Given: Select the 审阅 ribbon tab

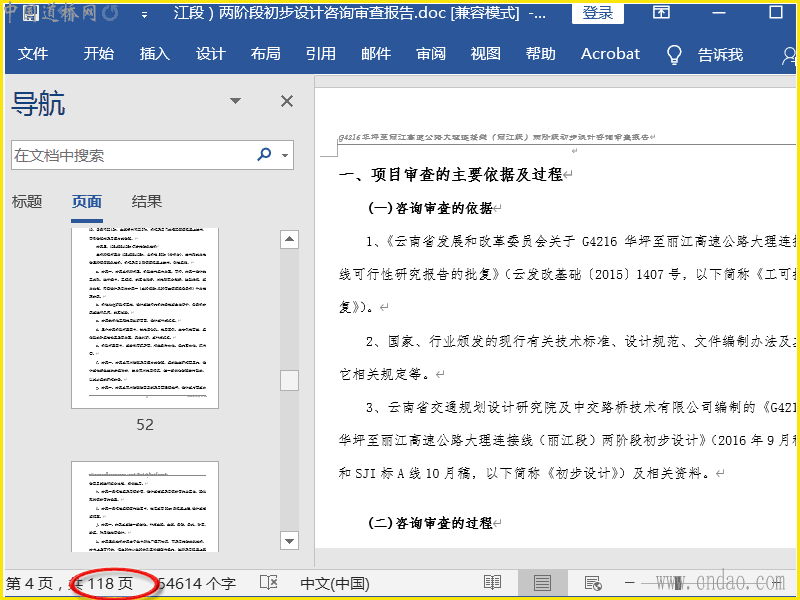Looking at the screenshot, I should click(431, 54).
